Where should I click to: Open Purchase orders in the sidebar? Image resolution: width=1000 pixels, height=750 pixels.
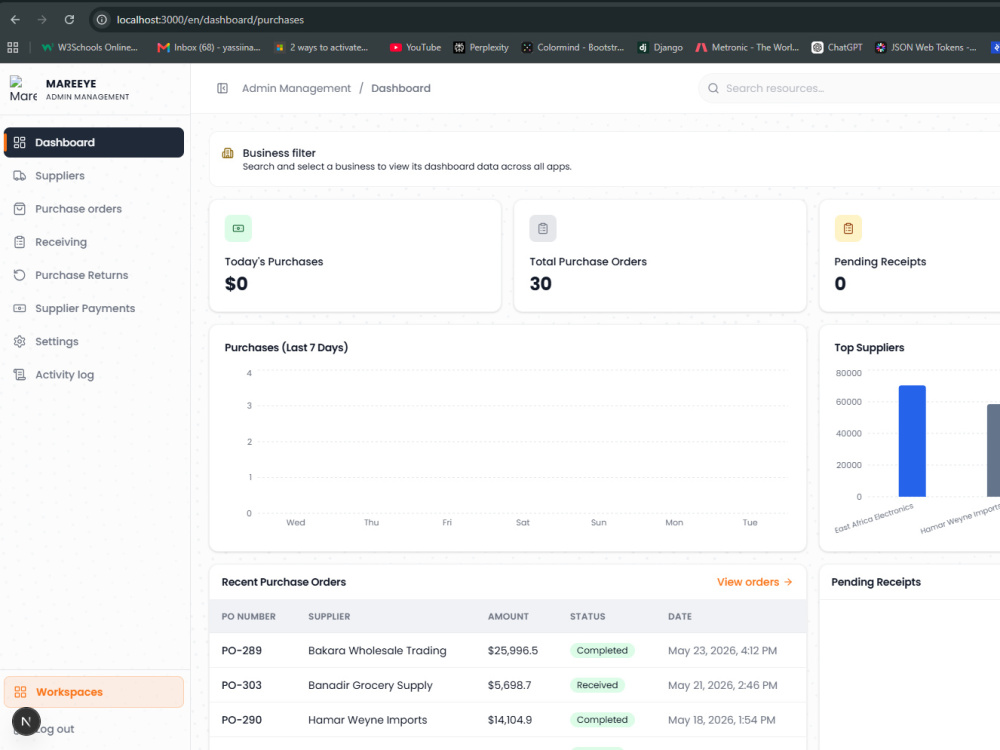tap(94, 209)
